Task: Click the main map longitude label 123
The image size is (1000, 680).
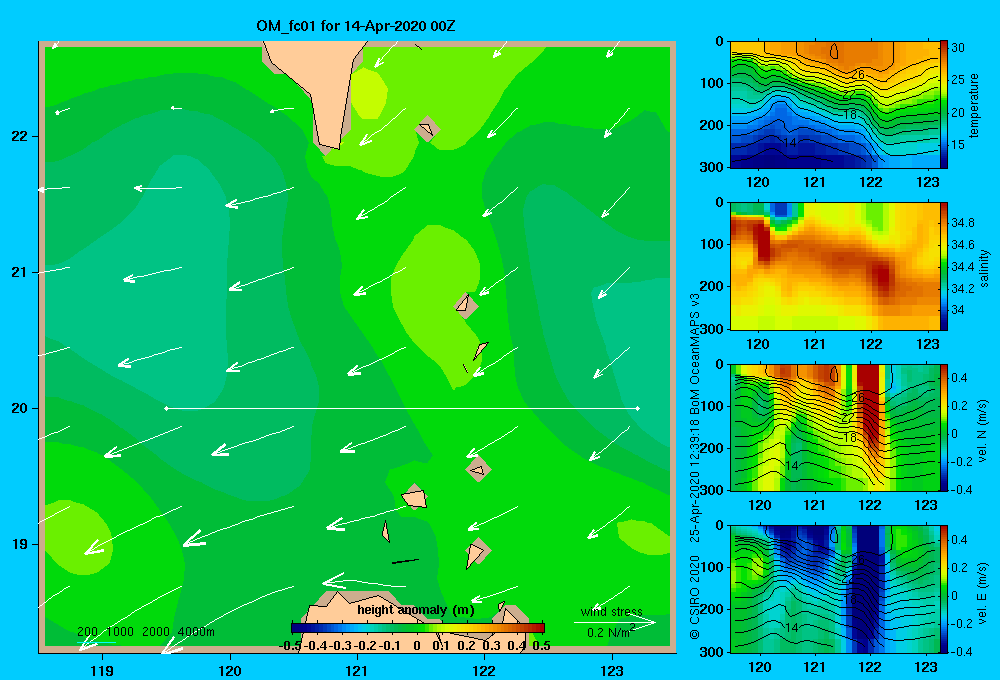Action: point(612,670)
